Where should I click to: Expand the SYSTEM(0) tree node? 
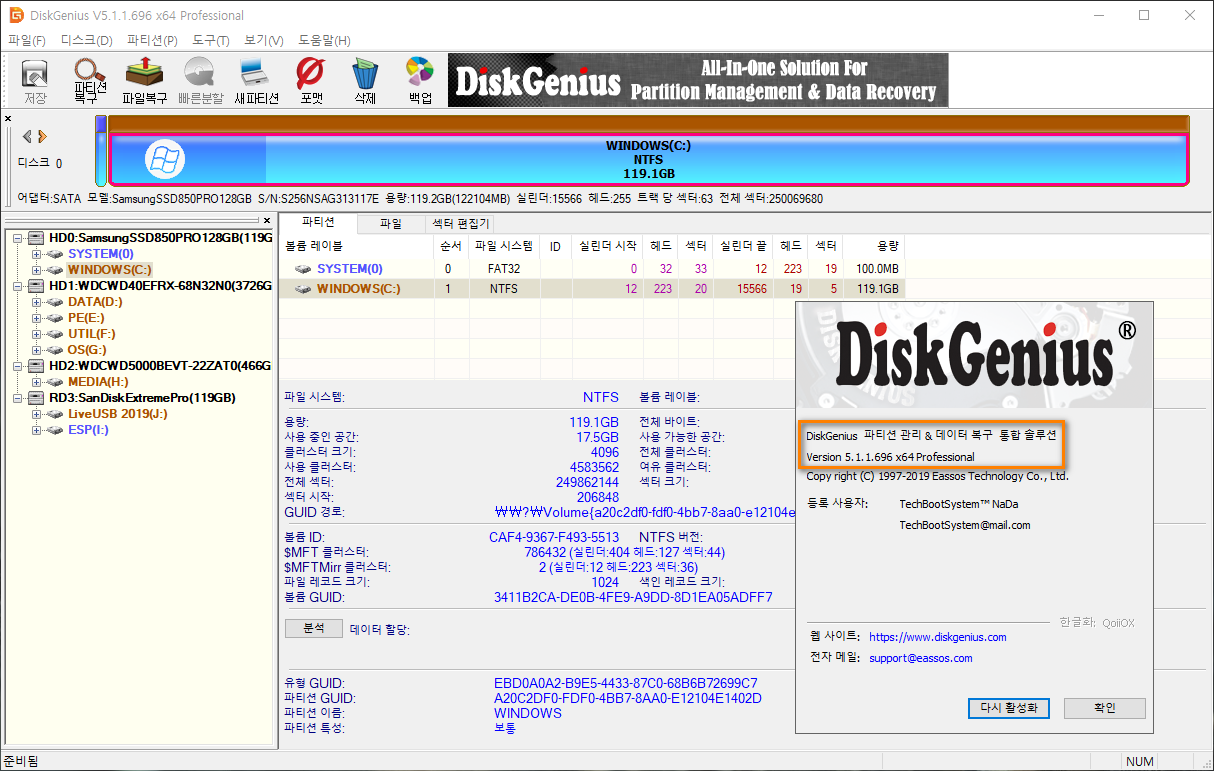pyautogui.click(x=37, y=254)
